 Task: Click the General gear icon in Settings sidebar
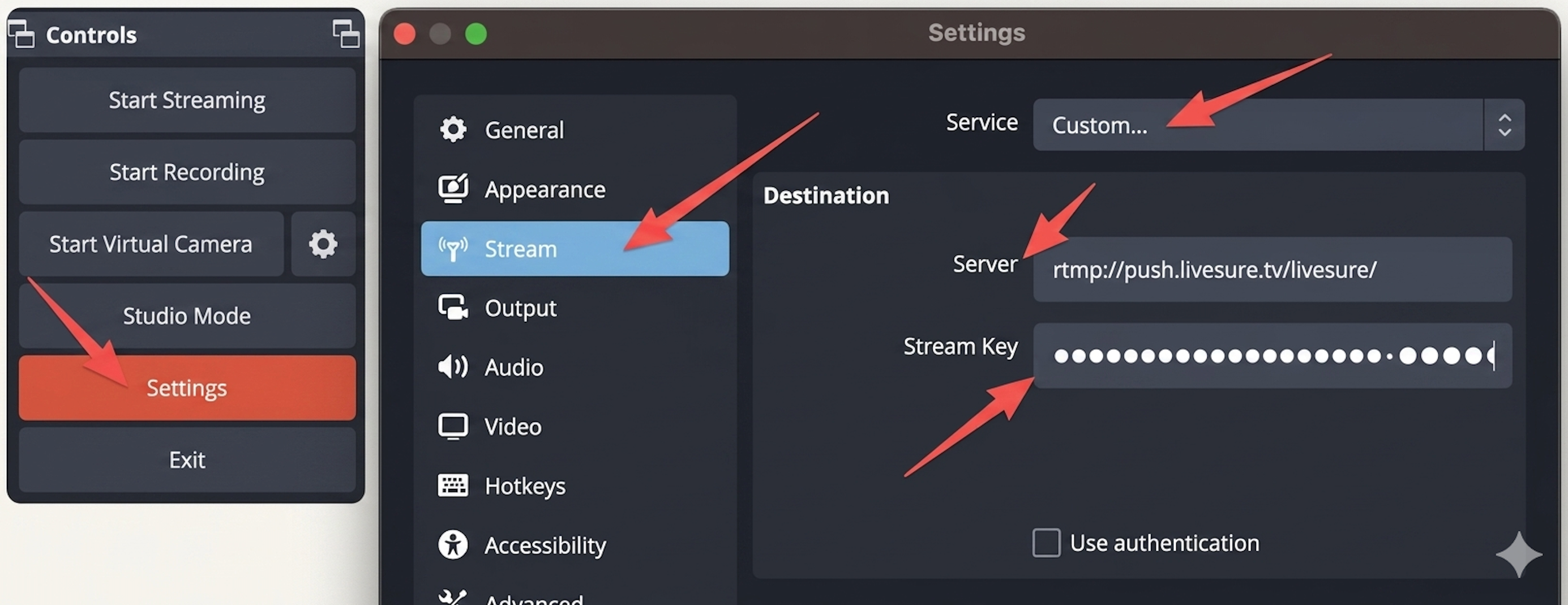[x=453, y=129]
